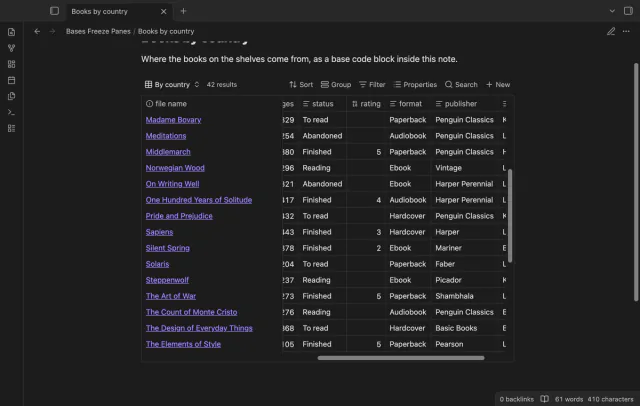Click the note's main vertical scrollbar
The height and width of the screenshot is (406, 640).
click(636, 182)
